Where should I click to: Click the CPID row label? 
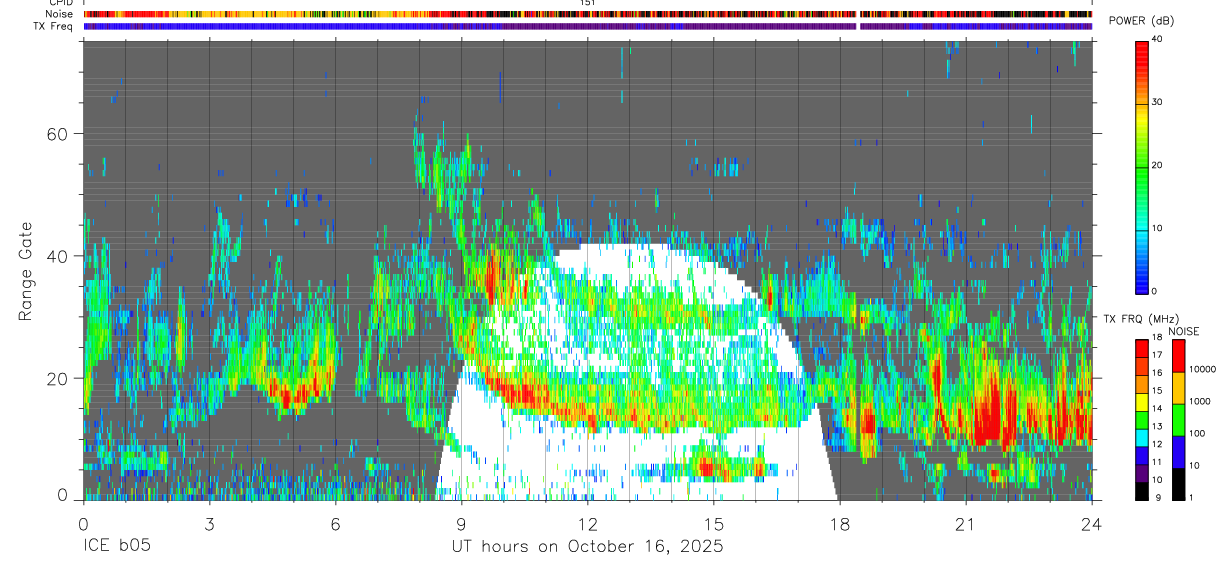61,3
